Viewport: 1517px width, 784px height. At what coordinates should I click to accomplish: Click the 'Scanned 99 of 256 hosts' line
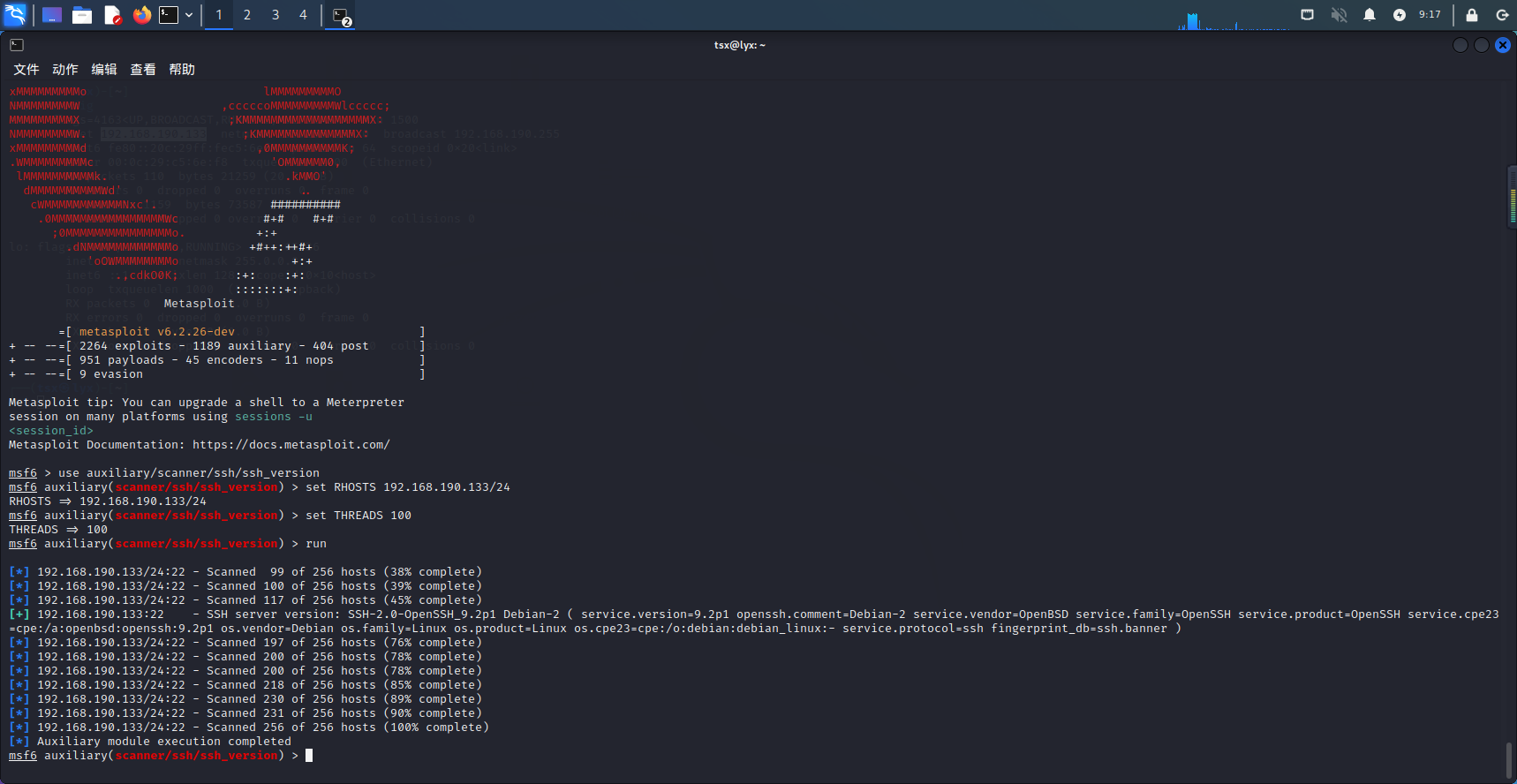[x=245, y=572]
